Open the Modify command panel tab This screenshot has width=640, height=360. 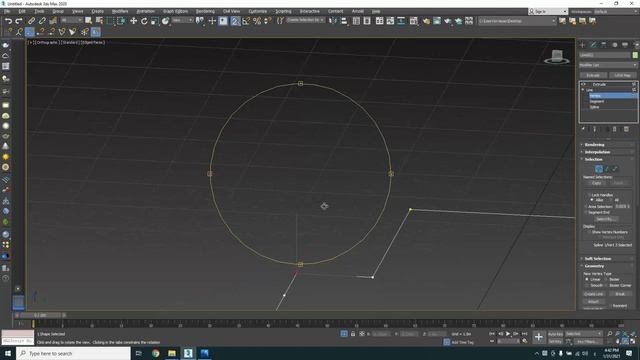click(x=593, y=44)
